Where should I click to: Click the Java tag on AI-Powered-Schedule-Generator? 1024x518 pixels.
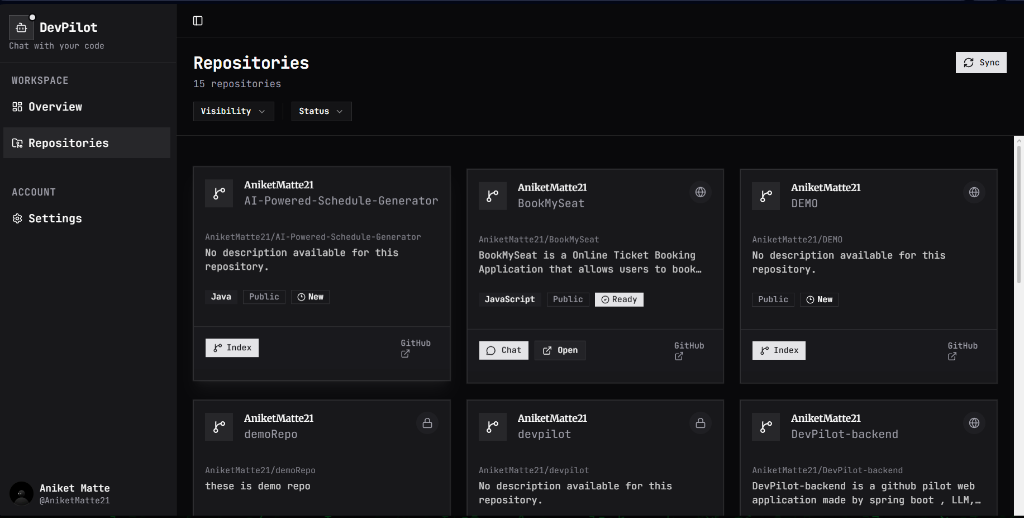tap(221, 297)
